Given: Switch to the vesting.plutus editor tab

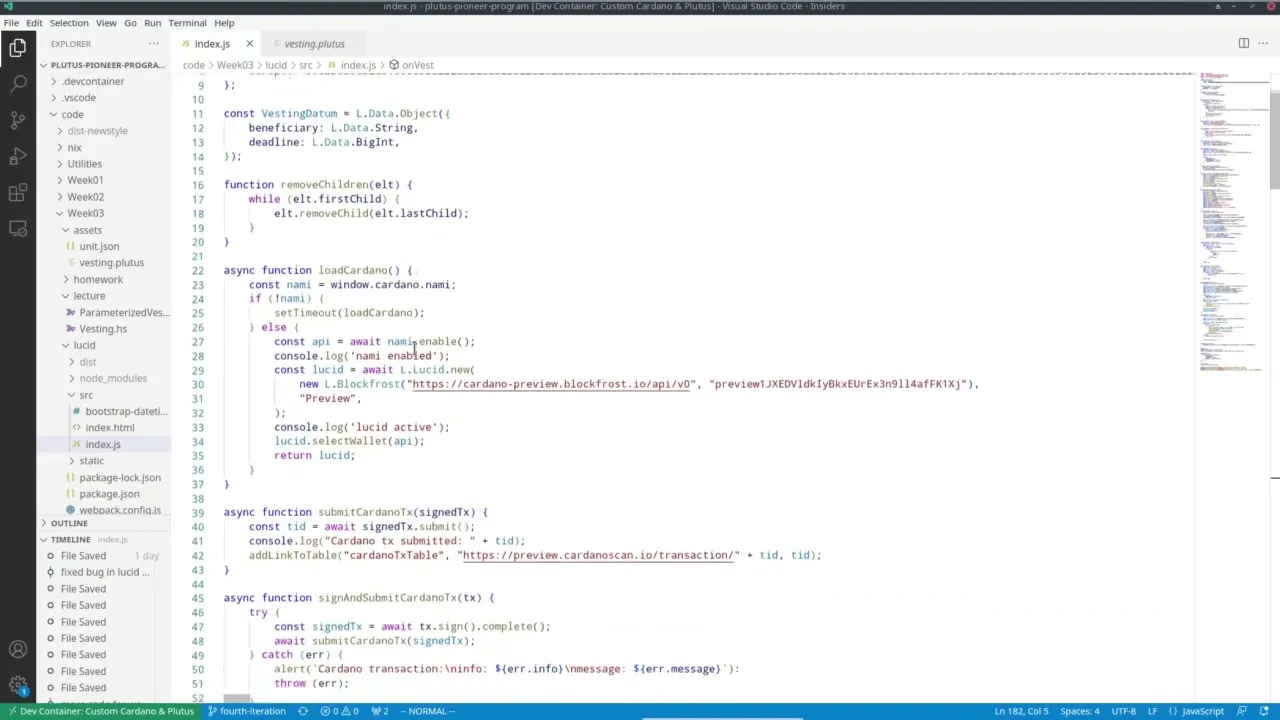Looking at the screenshot, I should tap(314, 43).
